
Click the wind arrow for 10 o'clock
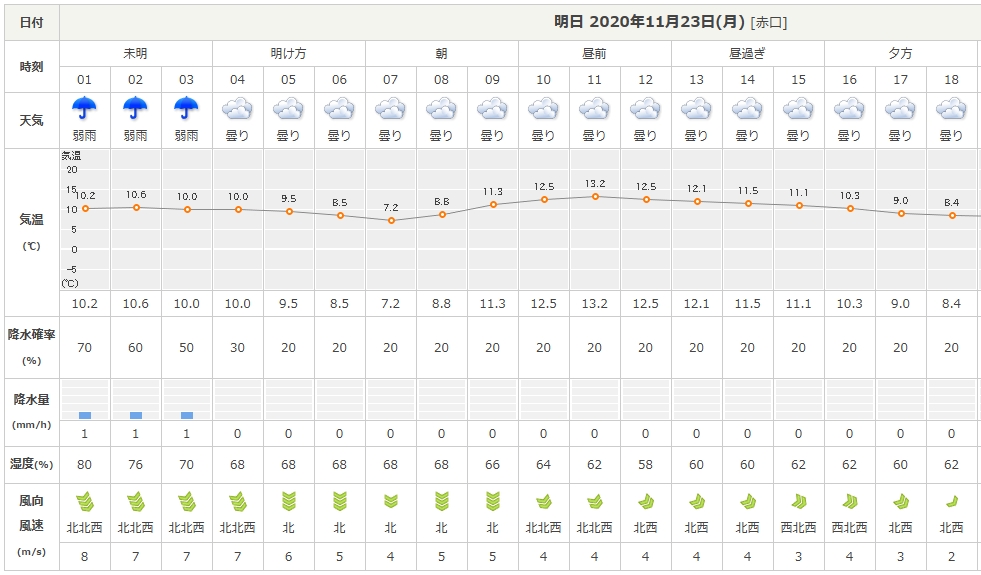click(x=544, y=502)
